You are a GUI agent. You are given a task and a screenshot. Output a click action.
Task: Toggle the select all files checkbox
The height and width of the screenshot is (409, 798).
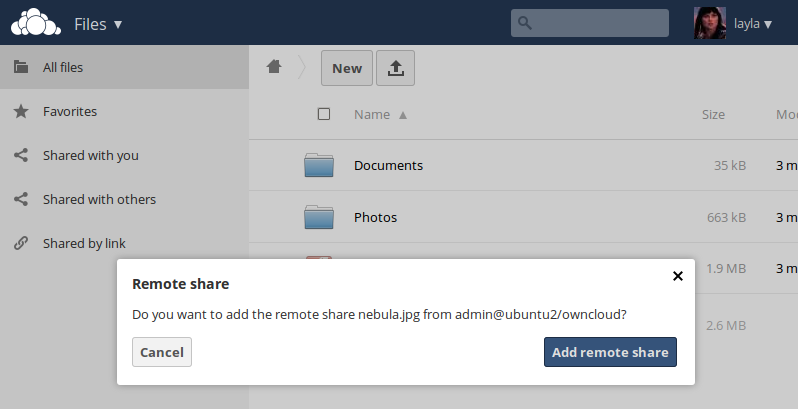click(x=324, y=114)
